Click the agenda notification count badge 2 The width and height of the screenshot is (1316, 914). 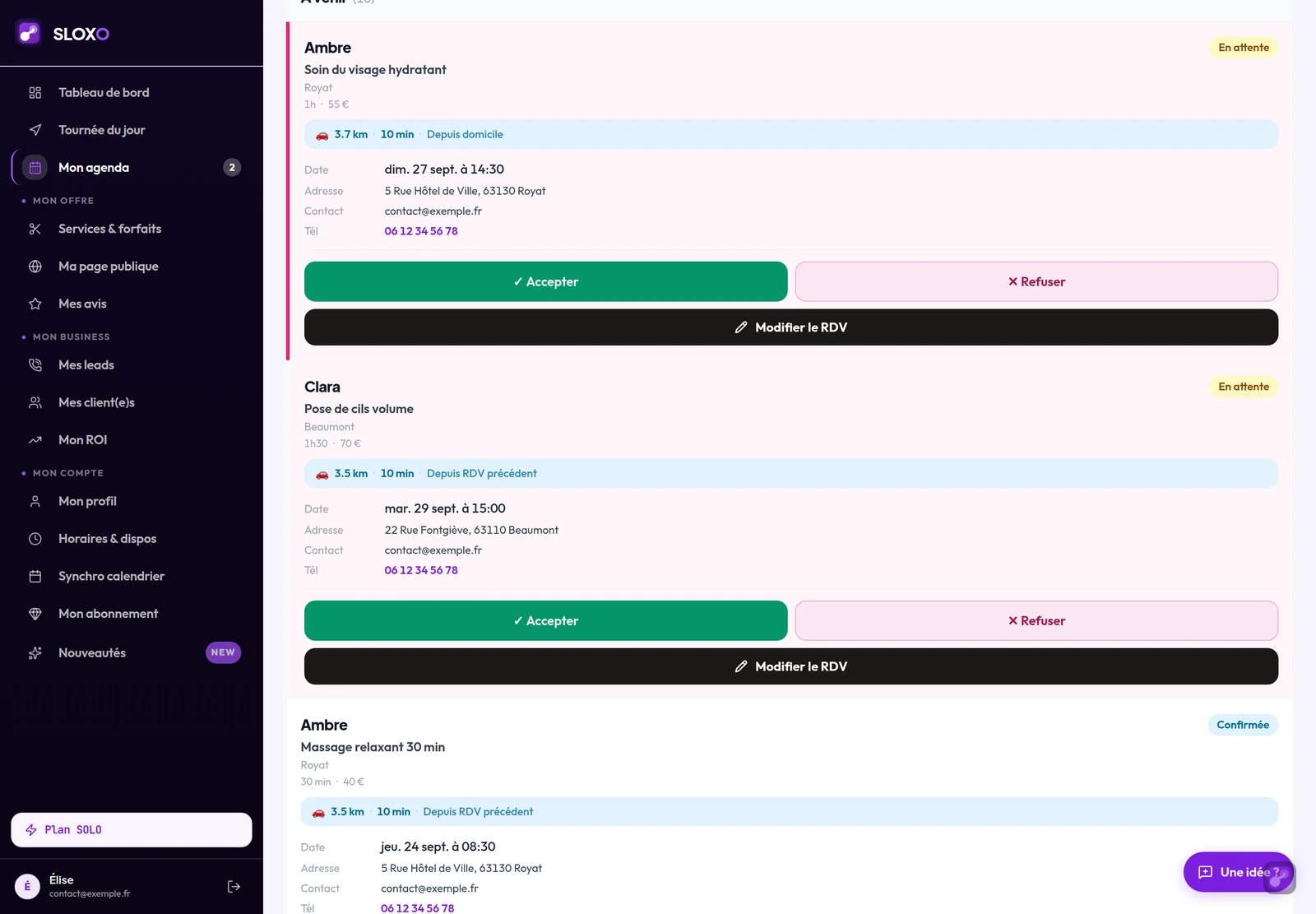pyautogui.click(x=232, y=168)
